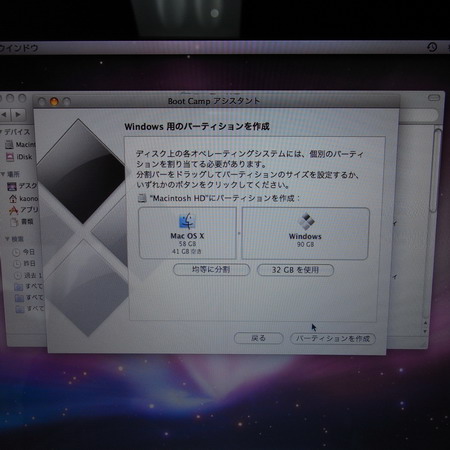450x450 pixels.
Task: Click the Finder scroll up arrow
Action: (x=425, y=323)
